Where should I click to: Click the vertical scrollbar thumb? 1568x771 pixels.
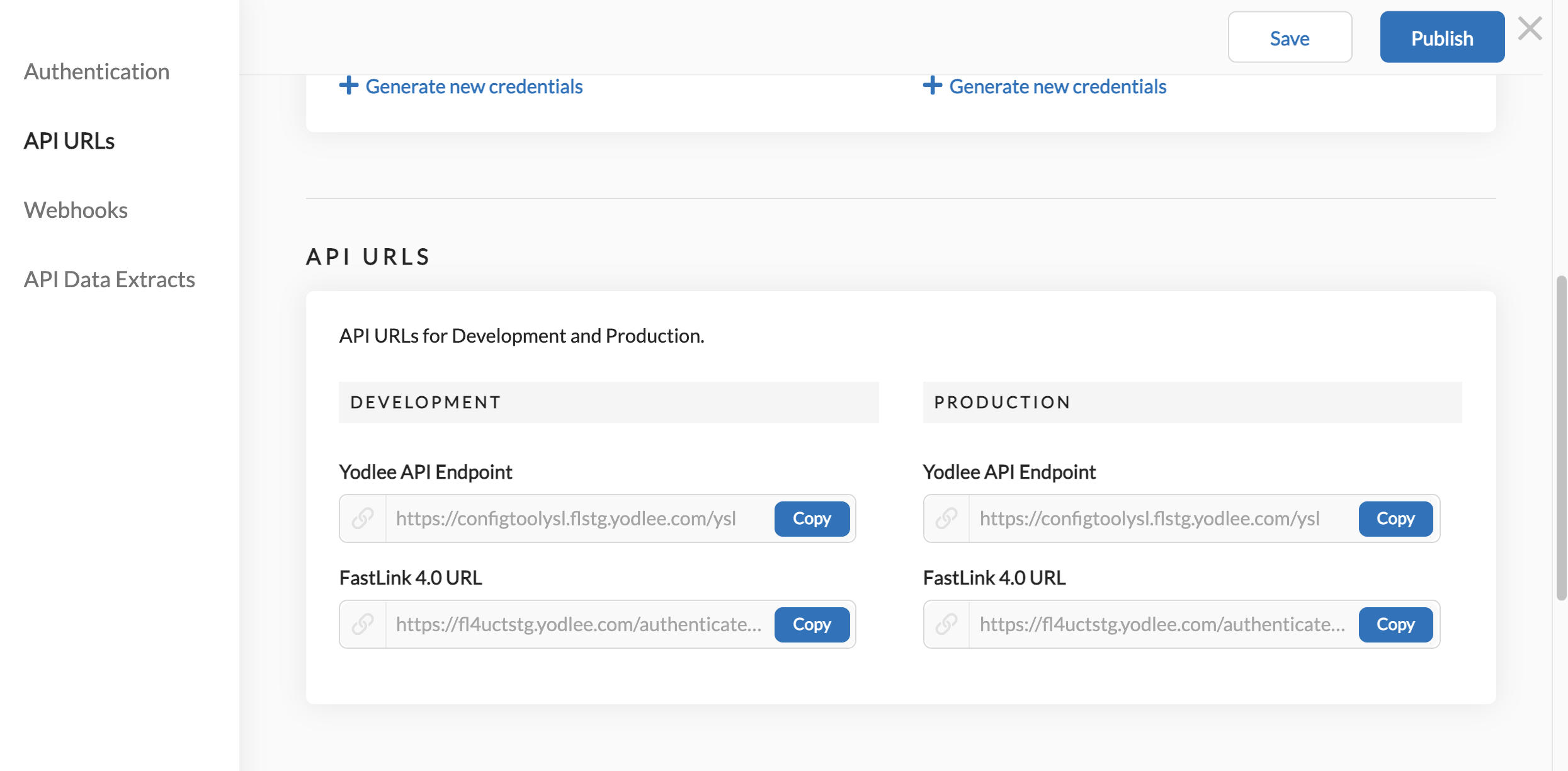pyautogui.click(x=1561, y=438)
